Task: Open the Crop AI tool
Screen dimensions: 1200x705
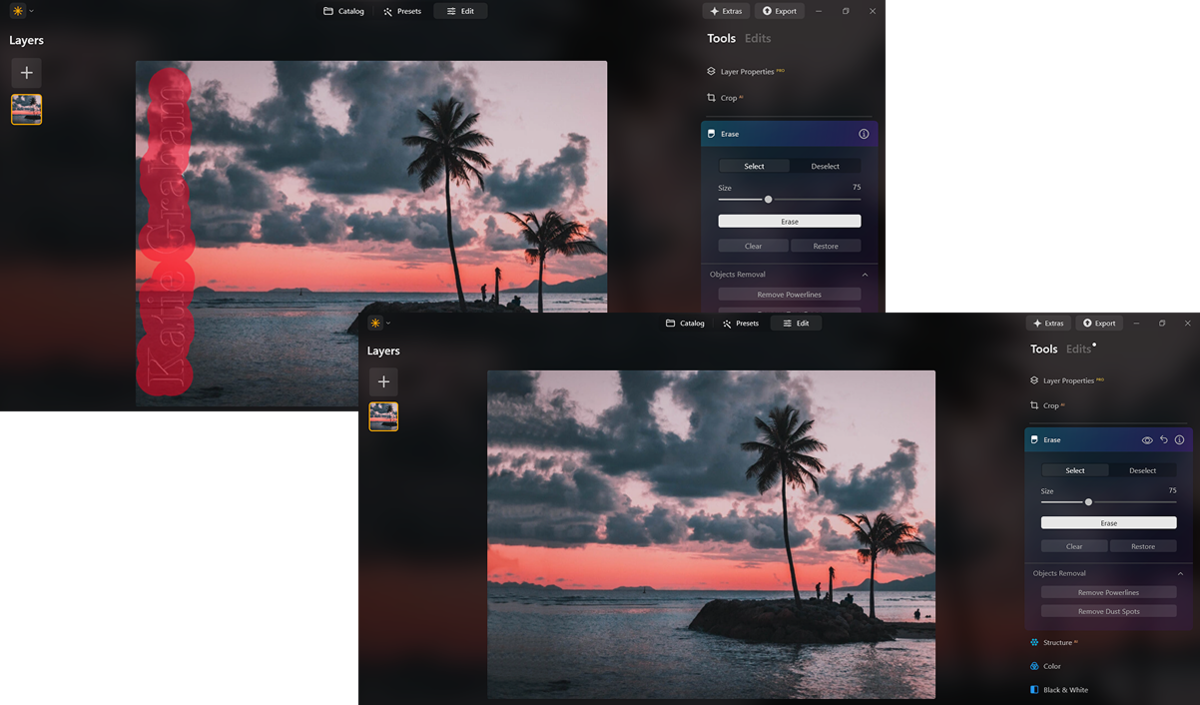Action: pyautogui.click(x=1046, y=405)
